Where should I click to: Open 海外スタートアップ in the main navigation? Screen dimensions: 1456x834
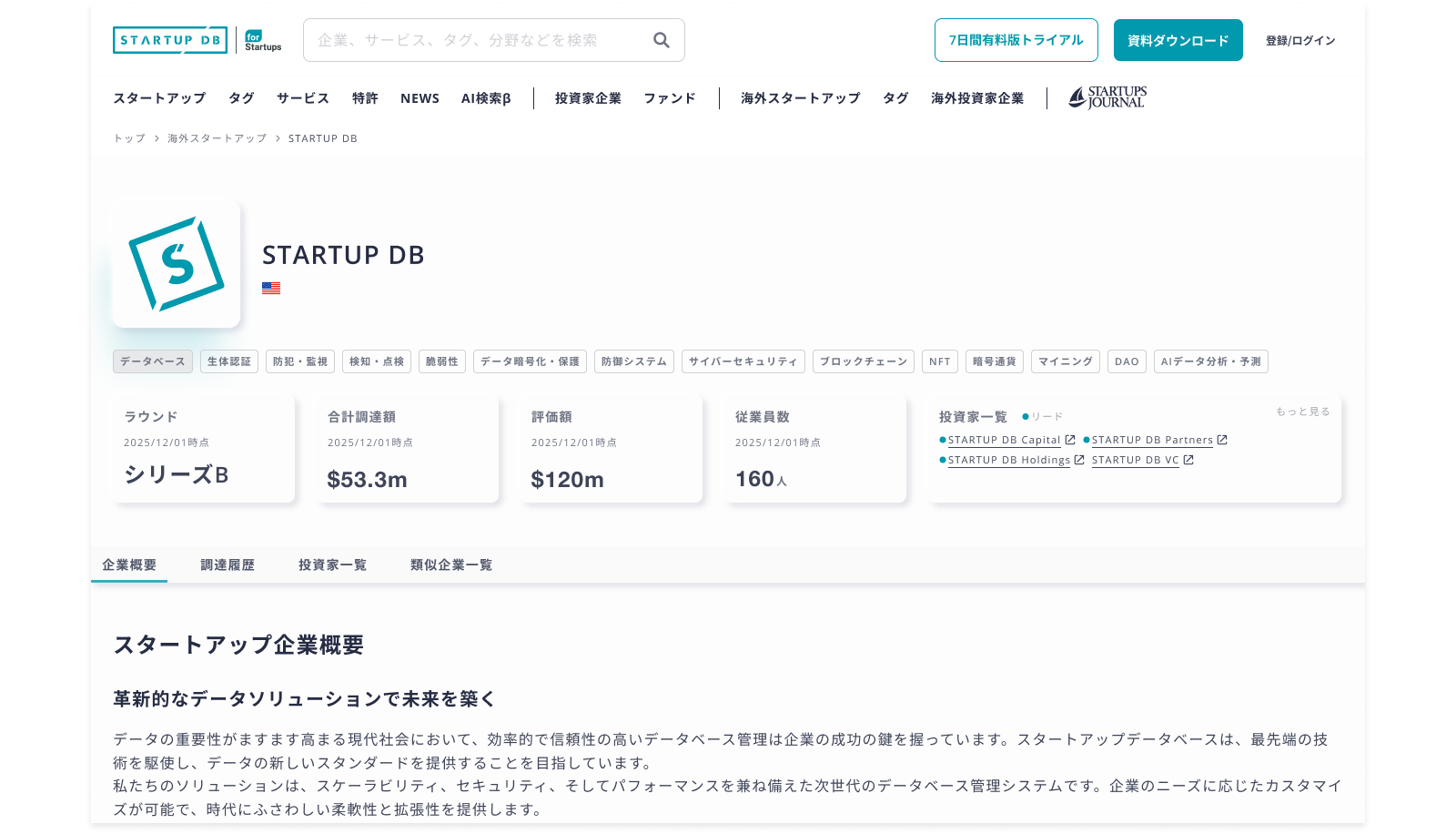coord(801,98)
